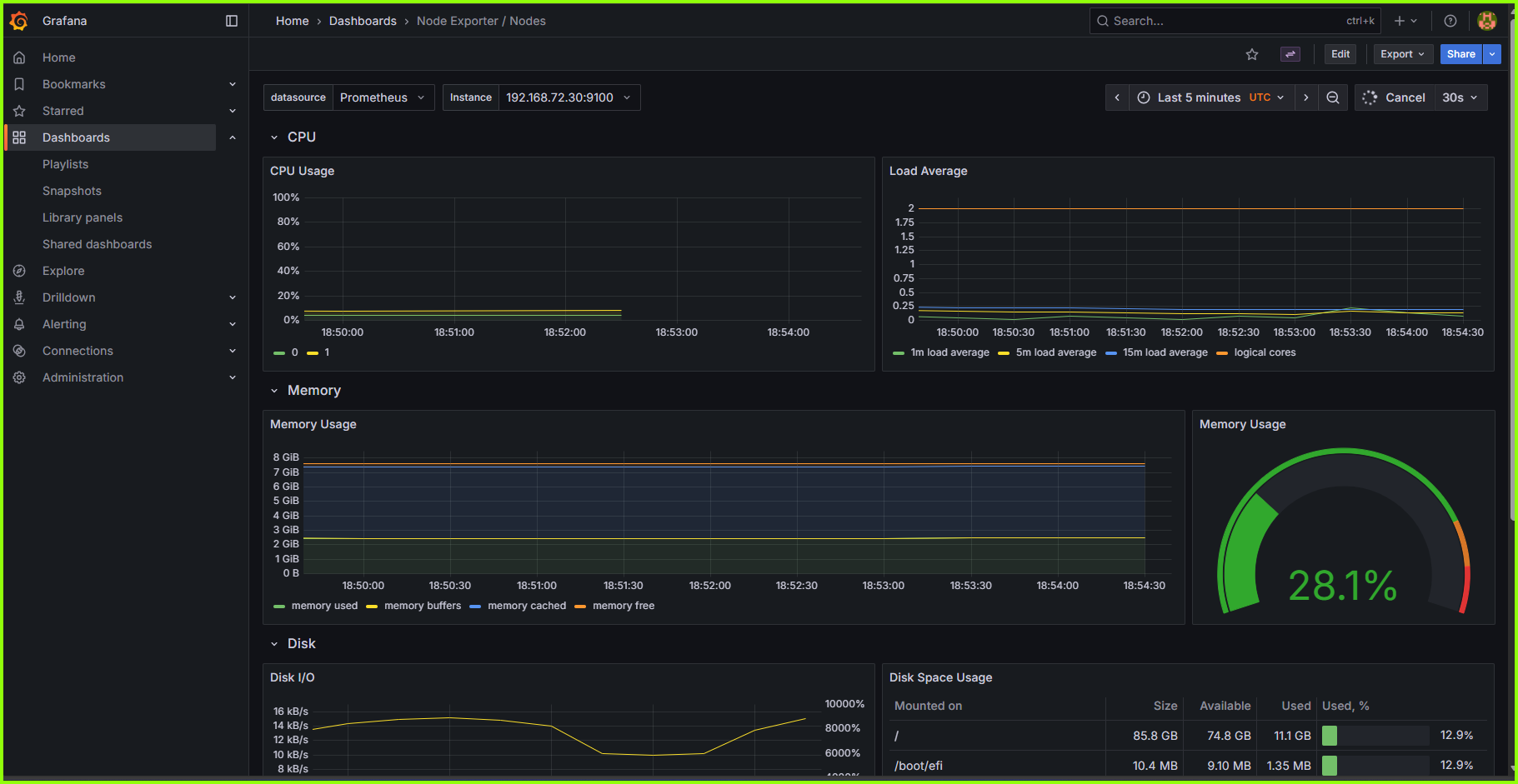
Task: Select Snapshots in the sidebar
Action: pyautogui.click(x=72, y=190)
